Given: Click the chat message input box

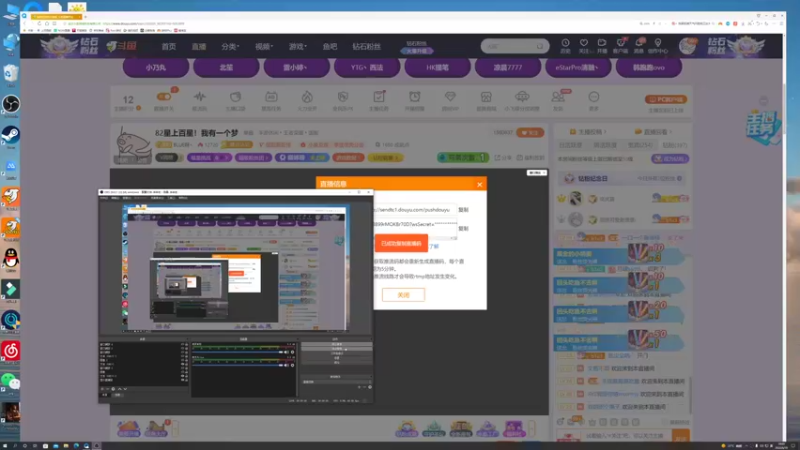Looking at the screenshot, I should click(627, 436).
